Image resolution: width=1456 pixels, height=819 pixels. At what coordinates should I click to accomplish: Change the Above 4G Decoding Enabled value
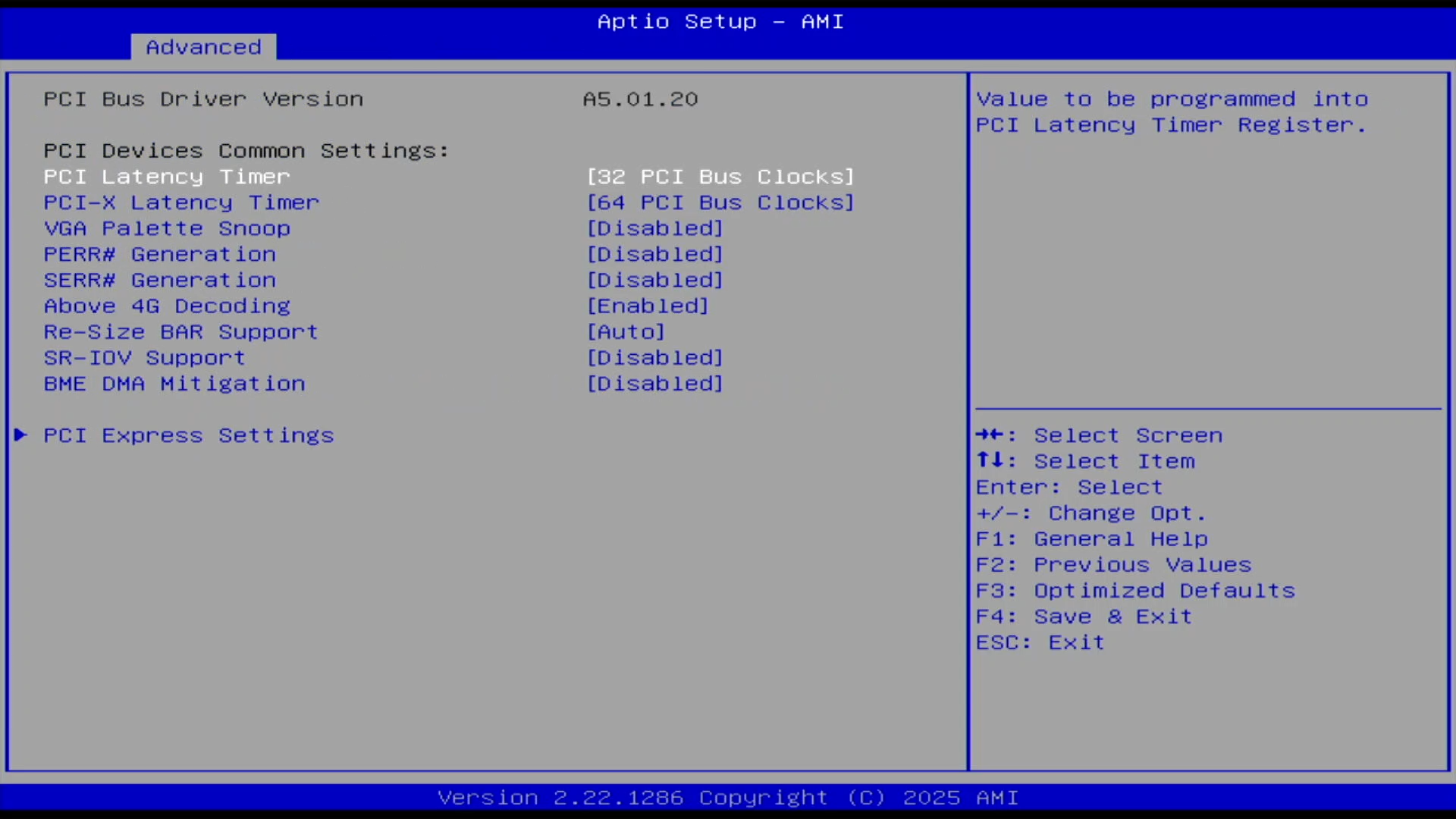pyautogui.click(x=648, y=306)
